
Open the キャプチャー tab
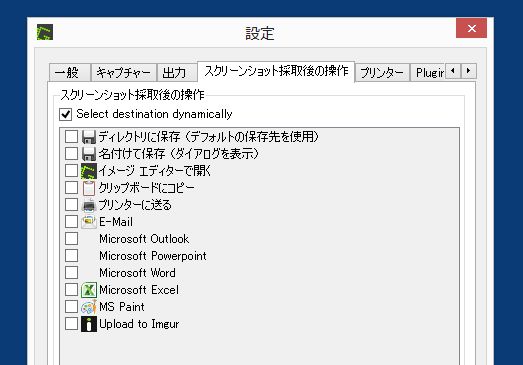pos(124,72)
